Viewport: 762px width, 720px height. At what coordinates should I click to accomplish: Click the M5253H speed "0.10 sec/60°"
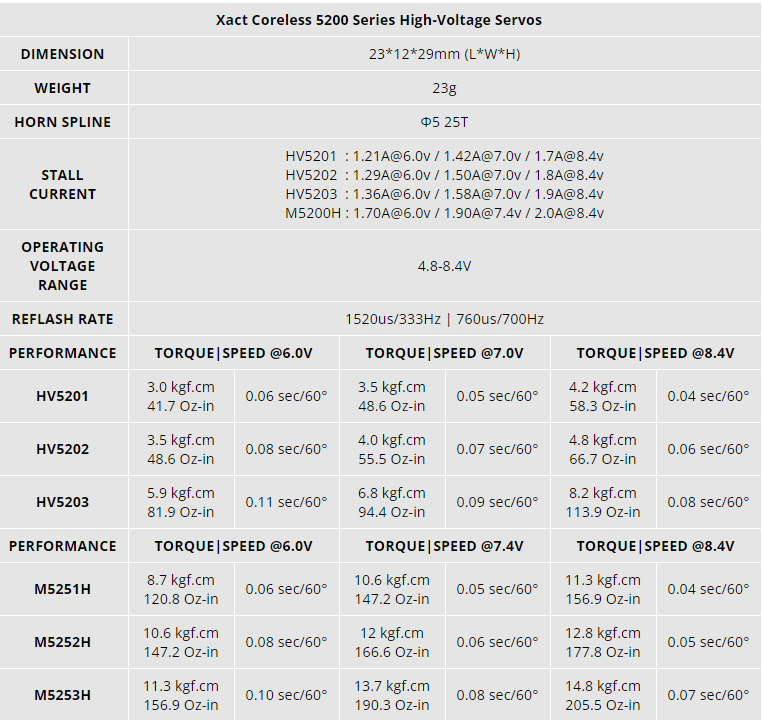point(286,695)
